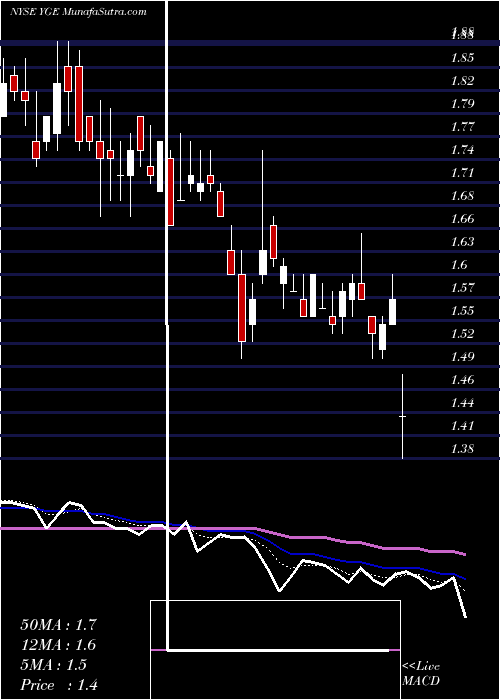Click the 1.77 price axis label
Screen dimensions: 500x700
(x=462, y=127)
